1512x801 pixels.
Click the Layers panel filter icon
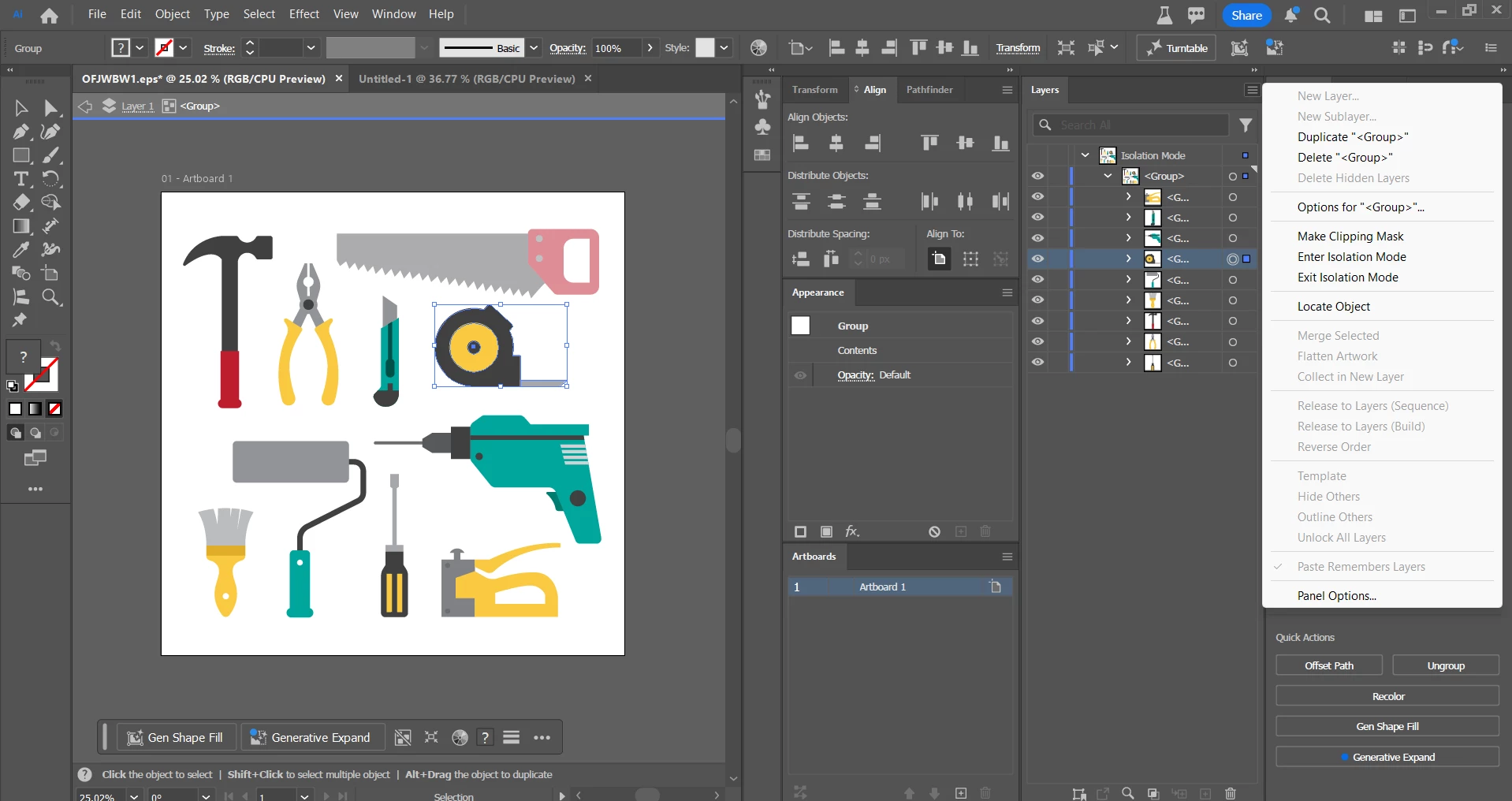1246,125
